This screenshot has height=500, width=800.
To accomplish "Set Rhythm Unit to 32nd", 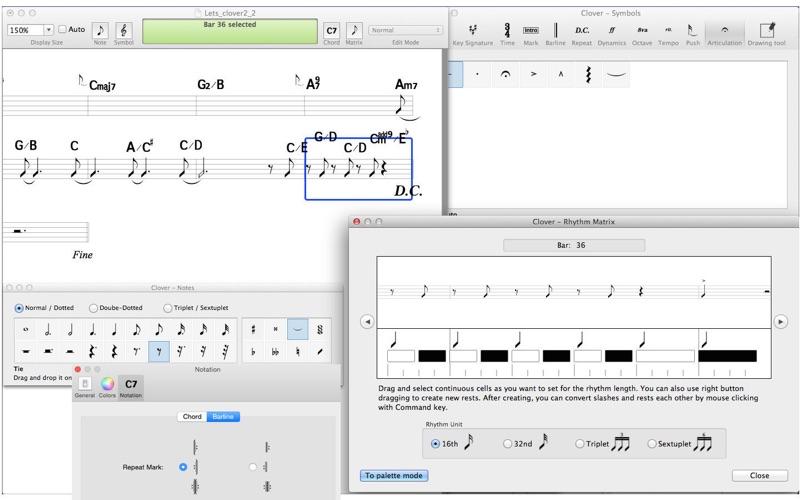I will pos(507,444).
